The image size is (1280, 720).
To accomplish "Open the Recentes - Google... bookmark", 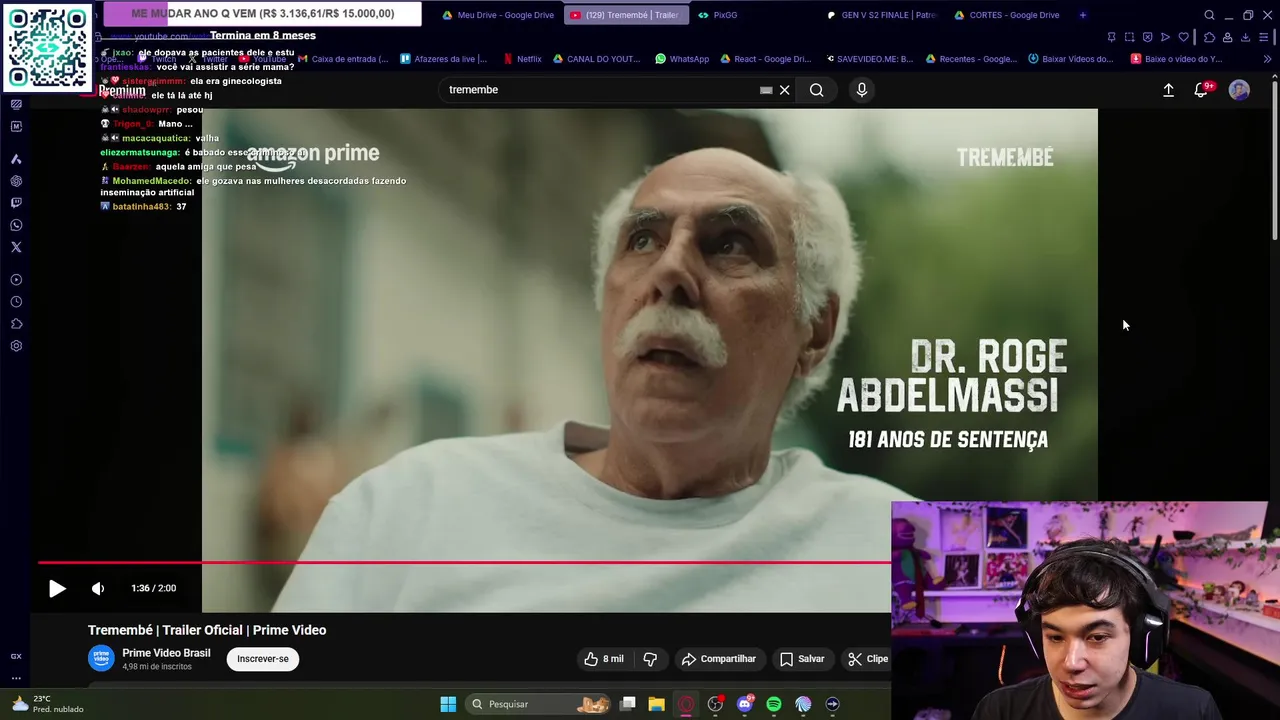I will click(x=971, y=59).
